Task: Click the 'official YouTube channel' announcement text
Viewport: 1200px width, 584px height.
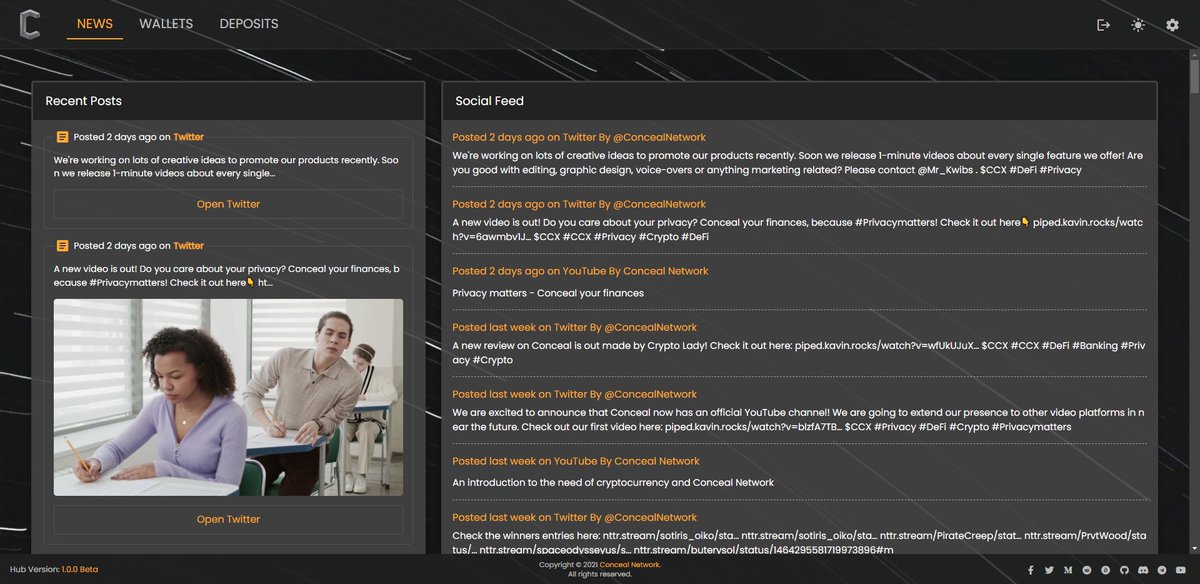Action: [797, 419]
